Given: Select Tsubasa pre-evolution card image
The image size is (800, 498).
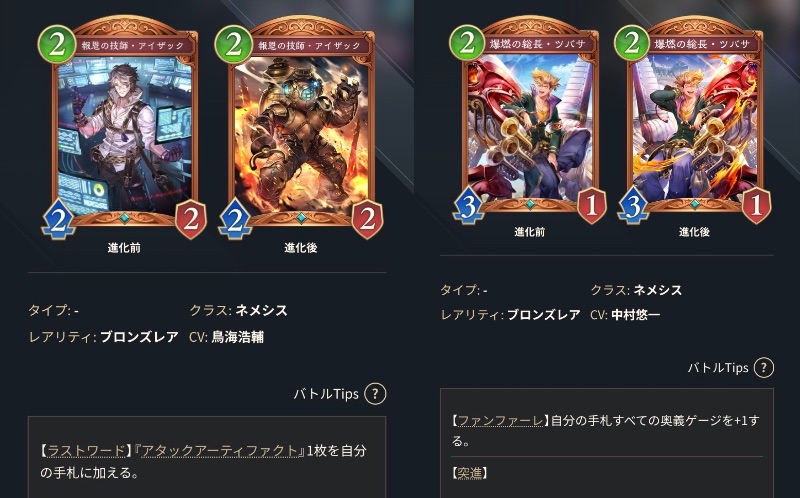Looking at the screenshot, I should tap(529, 120).
